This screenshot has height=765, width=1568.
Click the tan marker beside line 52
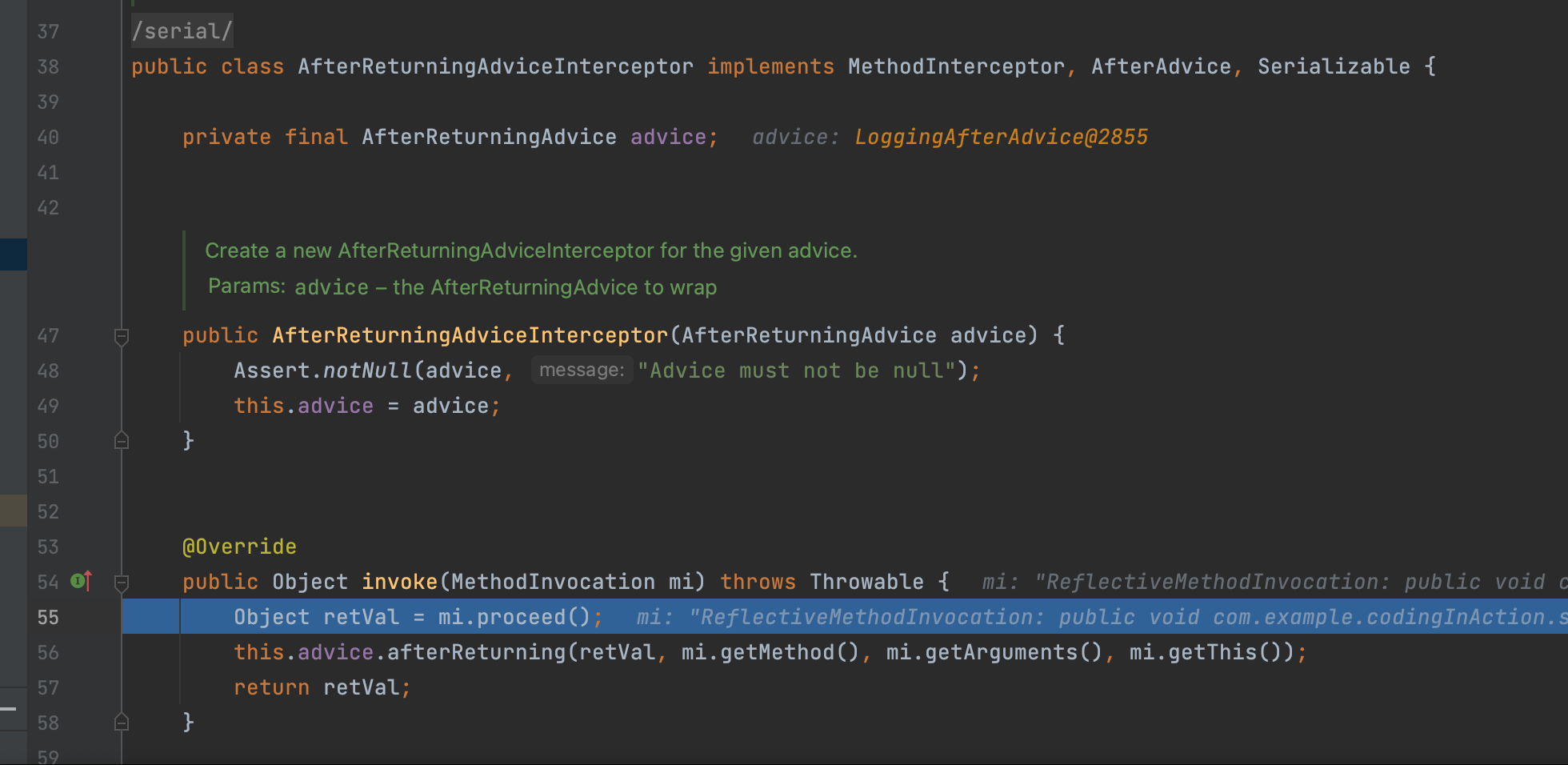14,511
